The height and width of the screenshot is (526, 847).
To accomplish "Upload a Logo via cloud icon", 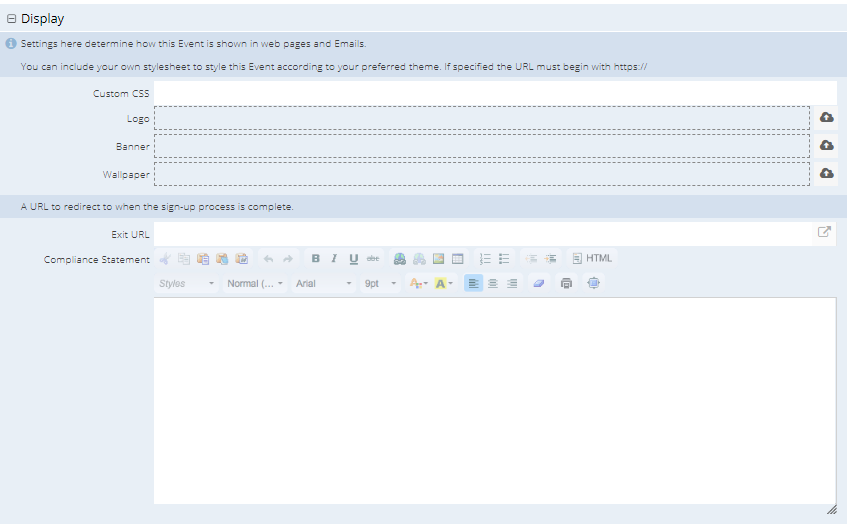I will [x=826, y=118].
